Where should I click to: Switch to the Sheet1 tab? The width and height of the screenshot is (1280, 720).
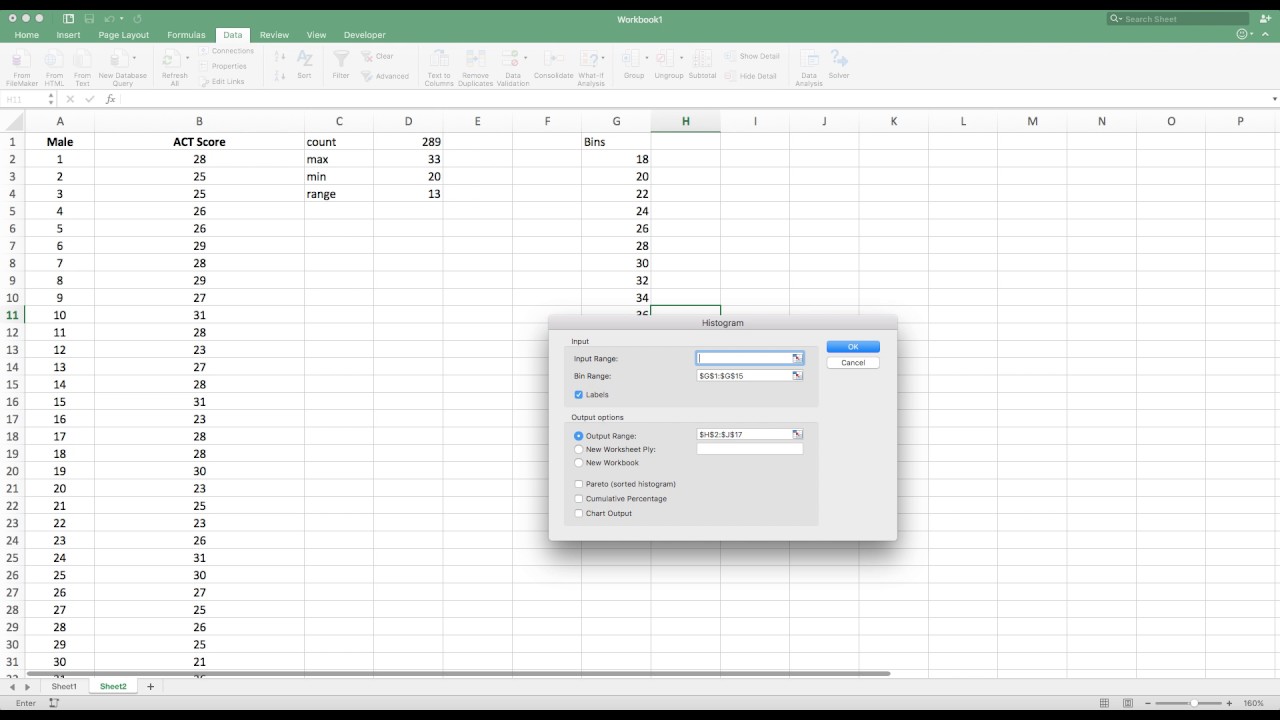click(x=64, y=687)
